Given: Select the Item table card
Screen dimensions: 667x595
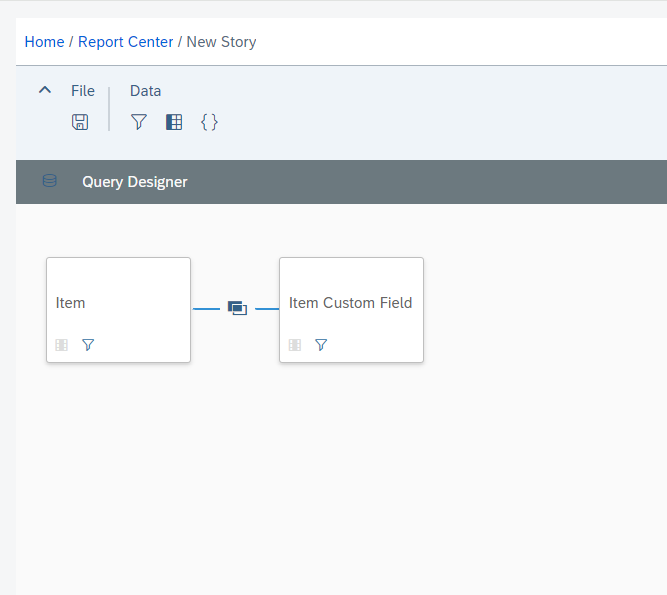Looking at the screenshot, I should pos(118,310).
